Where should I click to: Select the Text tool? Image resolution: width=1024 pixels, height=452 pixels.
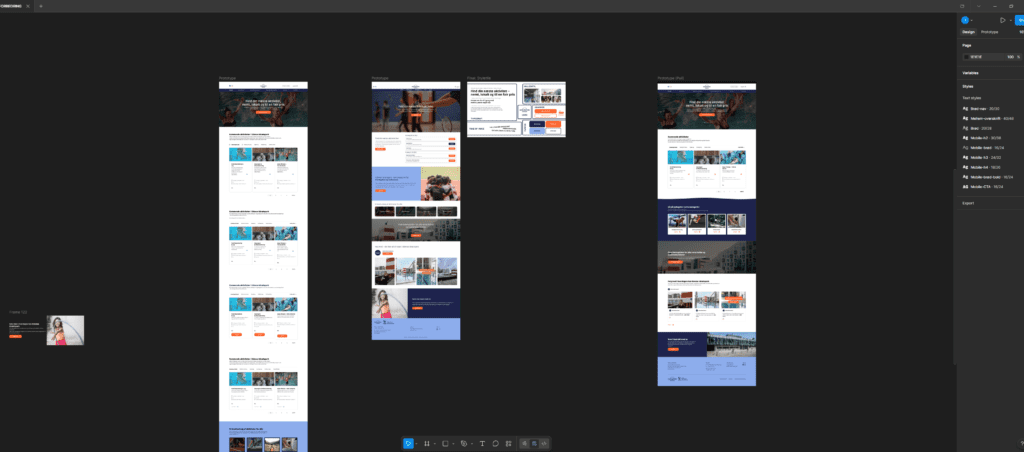483,444
